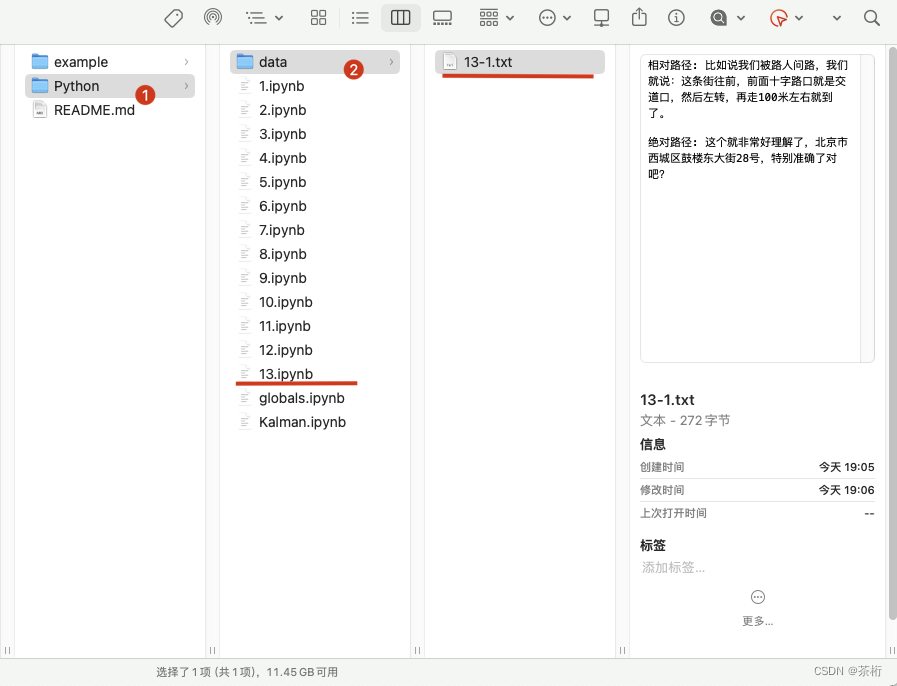The width and height of the screenshot is (897, 686).
Task: Click the Python folder icon
Action: coord(40,85)
